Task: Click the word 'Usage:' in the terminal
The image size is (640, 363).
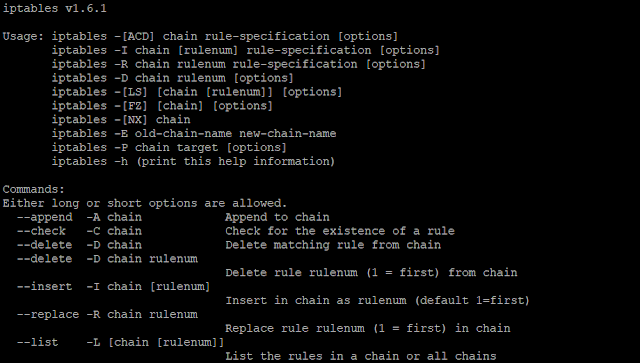Action: click(23, 36)
